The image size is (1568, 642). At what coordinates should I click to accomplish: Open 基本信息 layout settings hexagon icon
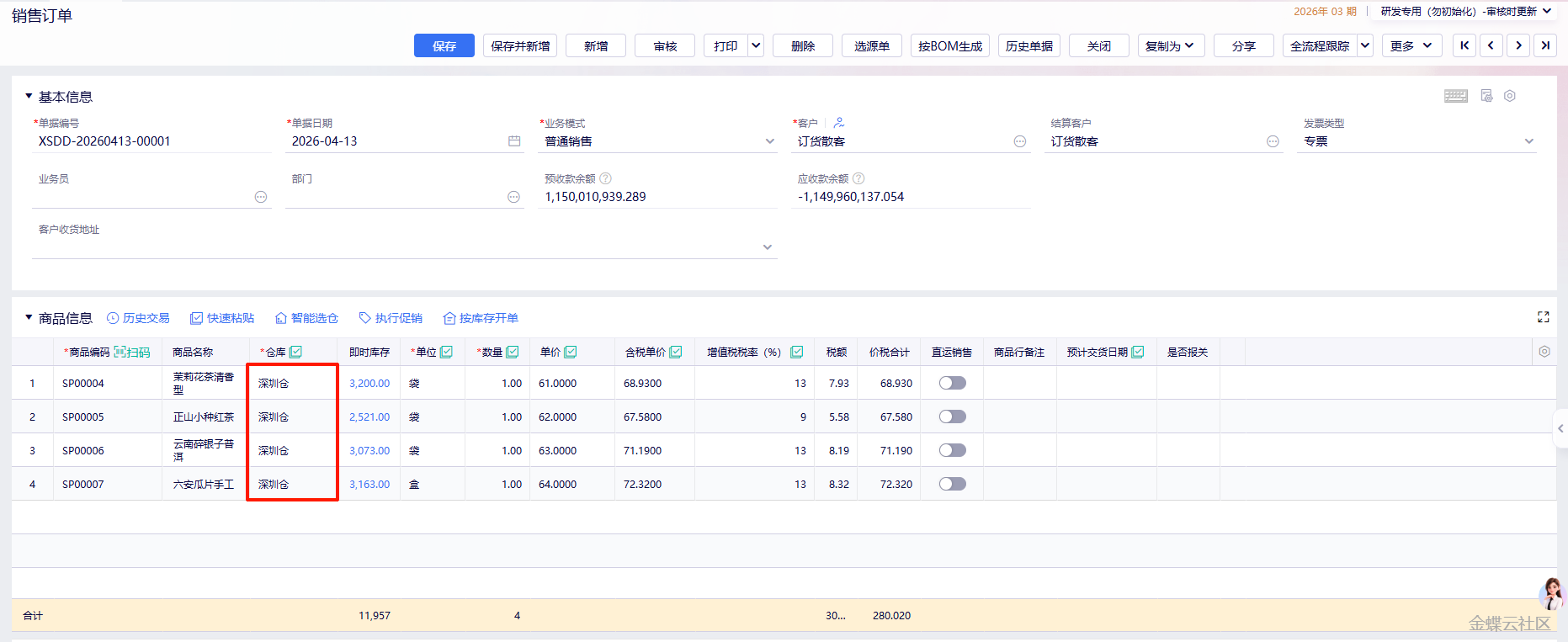[x=1510, y=96]
